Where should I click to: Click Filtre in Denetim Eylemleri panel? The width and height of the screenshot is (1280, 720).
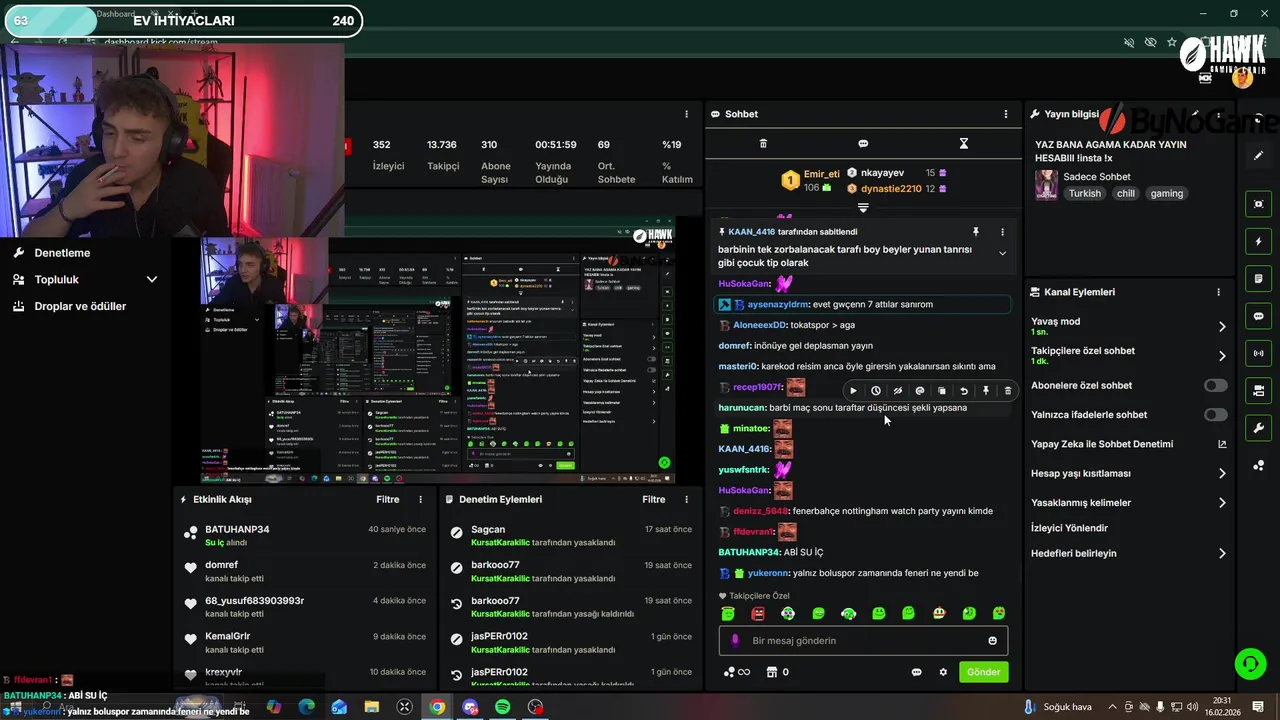click(x=653, y=499)
